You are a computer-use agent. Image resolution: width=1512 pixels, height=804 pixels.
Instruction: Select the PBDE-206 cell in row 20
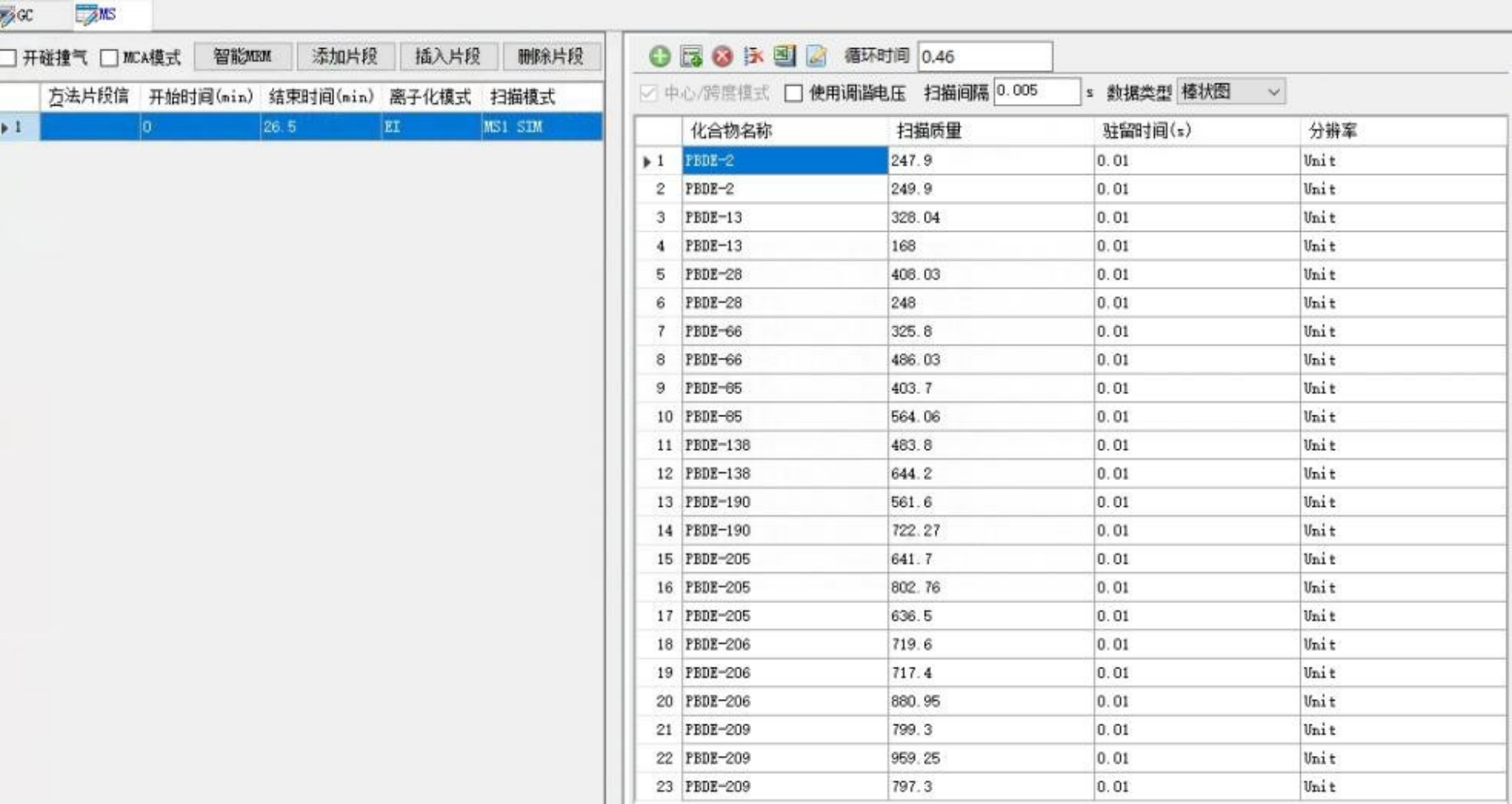click(x=784, y=702)
